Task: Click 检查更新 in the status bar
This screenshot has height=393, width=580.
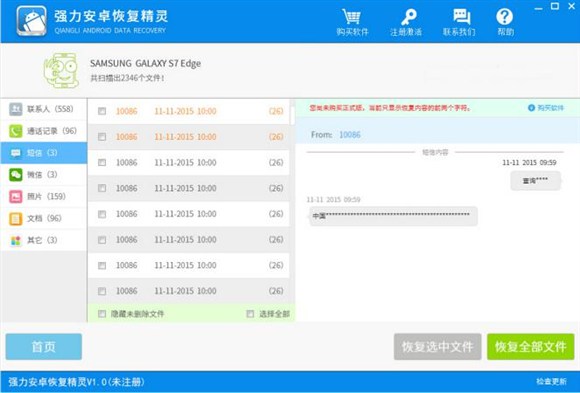Action: 551,382
